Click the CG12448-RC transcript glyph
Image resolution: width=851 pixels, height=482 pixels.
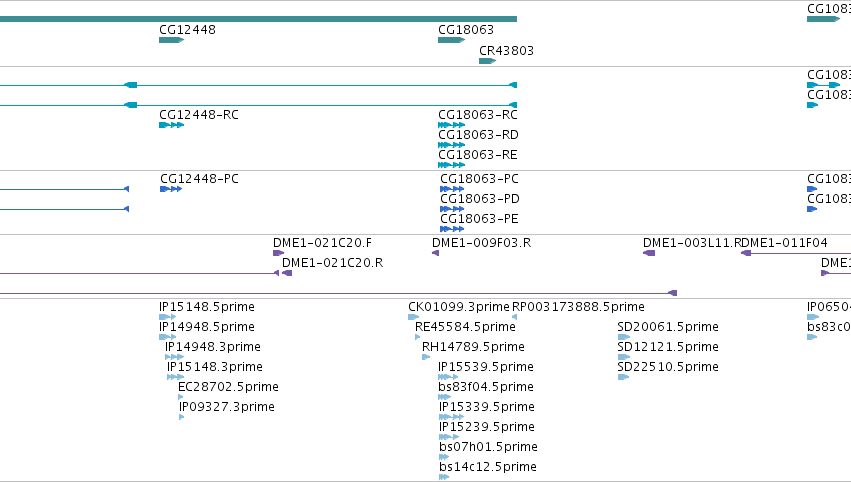172,125
